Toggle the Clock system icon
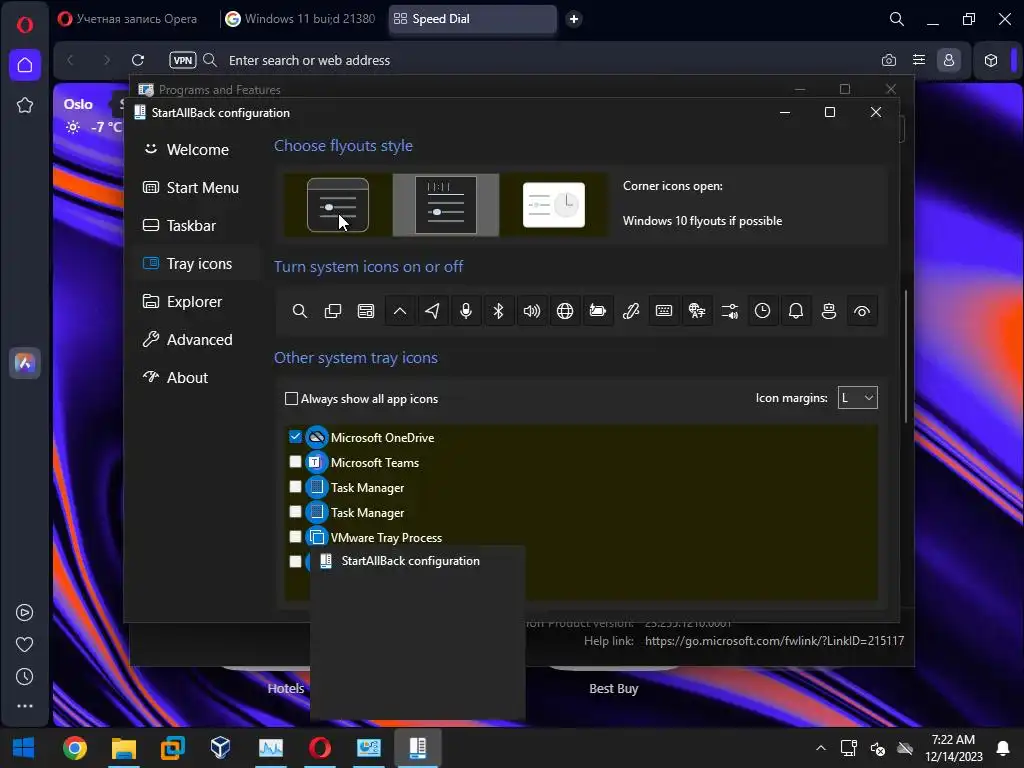1024x768 pixels. 762,311
